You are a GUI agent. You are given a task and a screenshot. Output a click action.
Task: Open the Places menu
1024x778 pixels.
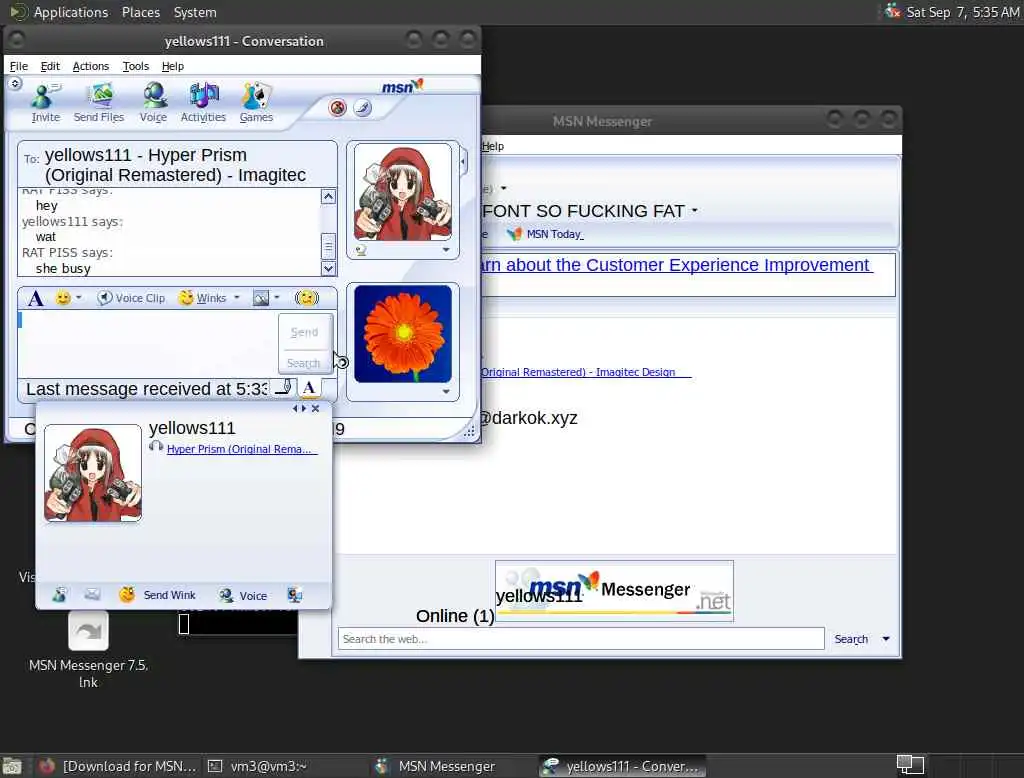140,12
